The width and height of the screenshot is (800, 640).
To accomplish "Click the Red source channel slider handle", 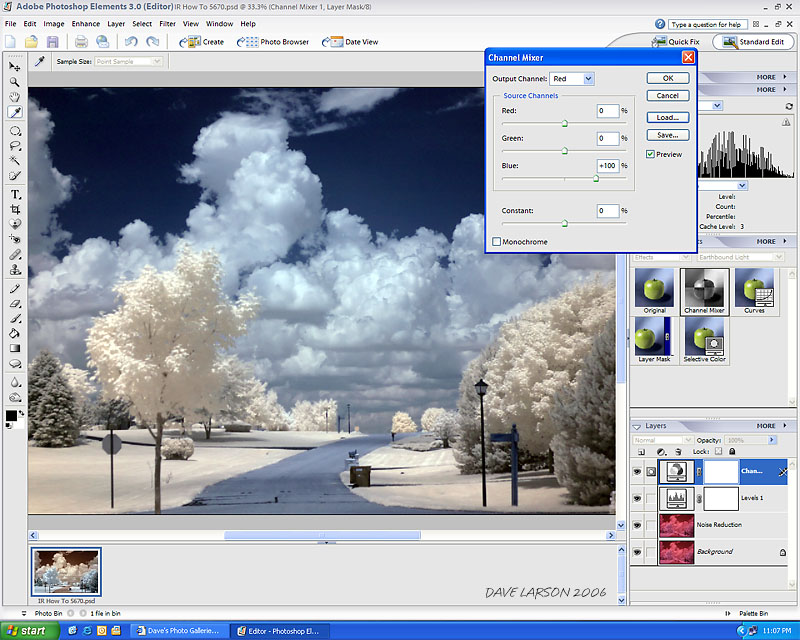I will (x=565, y=124).
